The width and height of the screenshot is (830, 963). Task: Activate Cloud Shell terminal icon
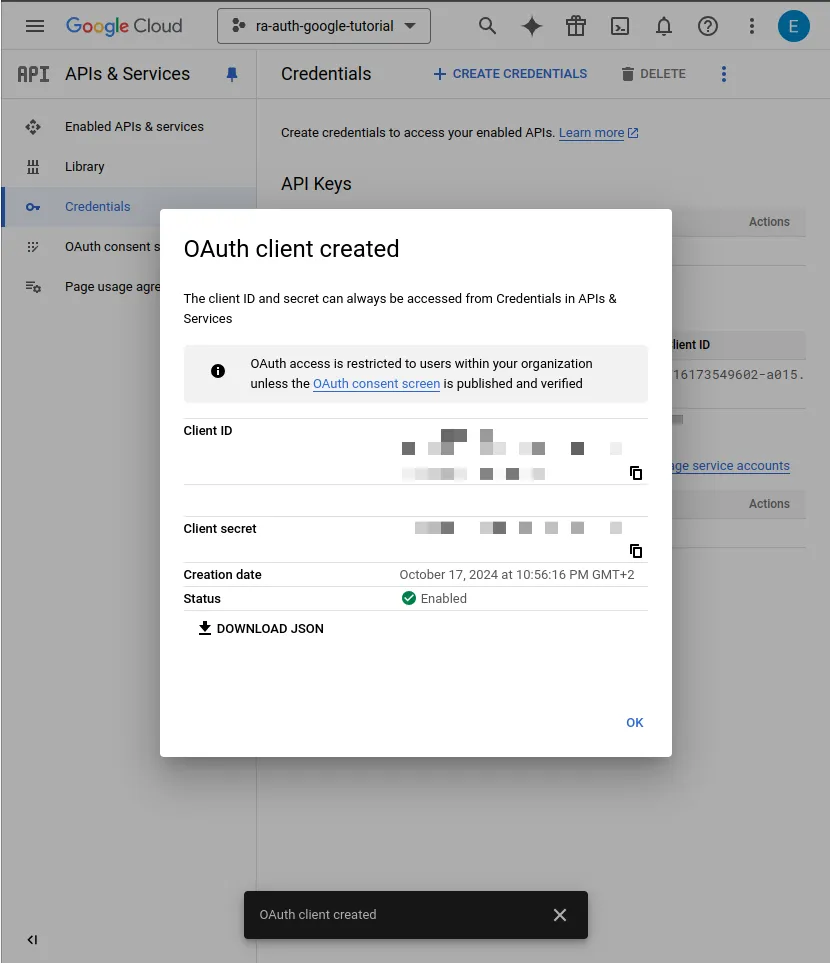(620, 26)
